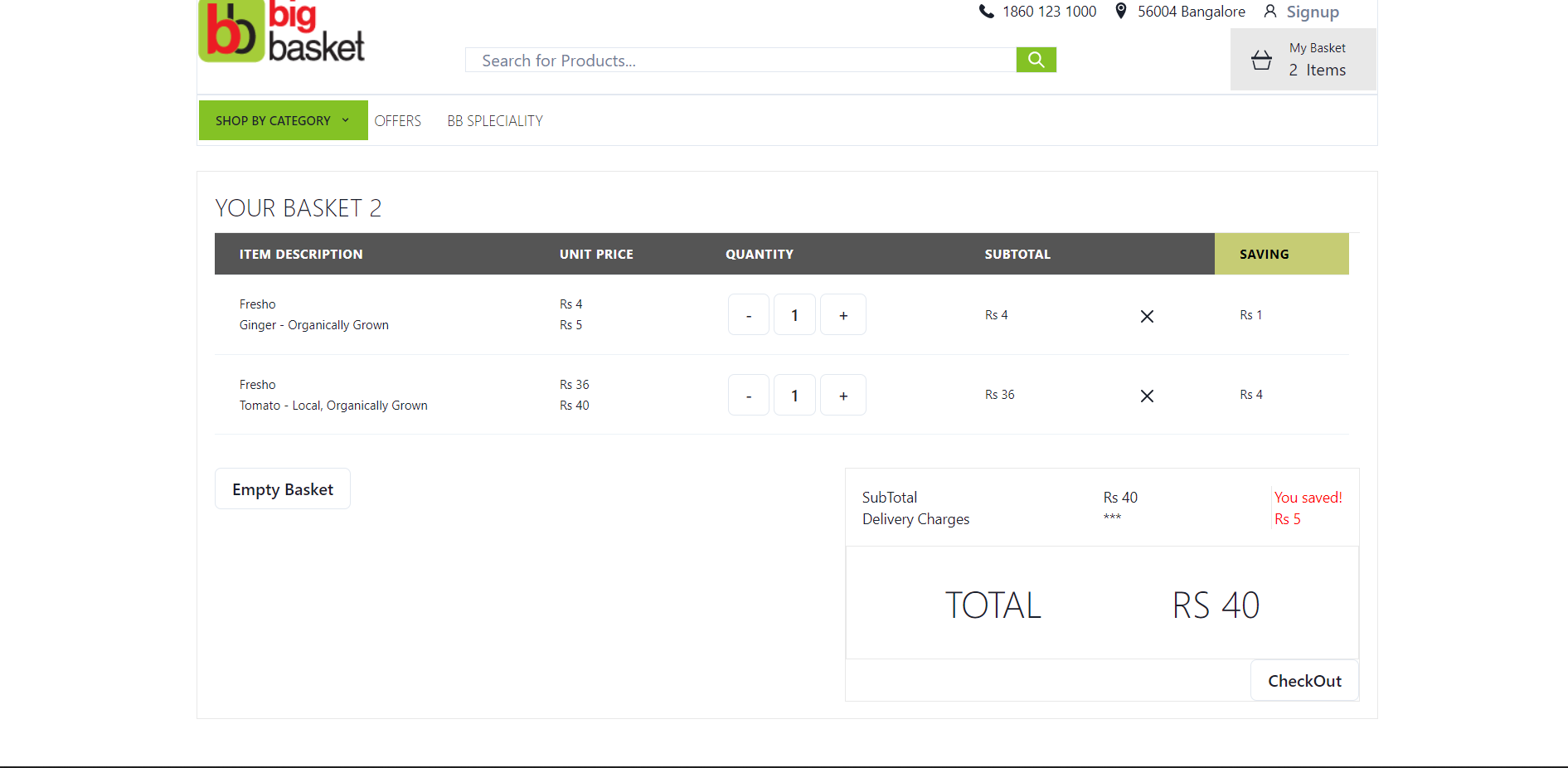1568x768 pixels.
Task: Click the bigbasket logo
Action: pos(281,33)
